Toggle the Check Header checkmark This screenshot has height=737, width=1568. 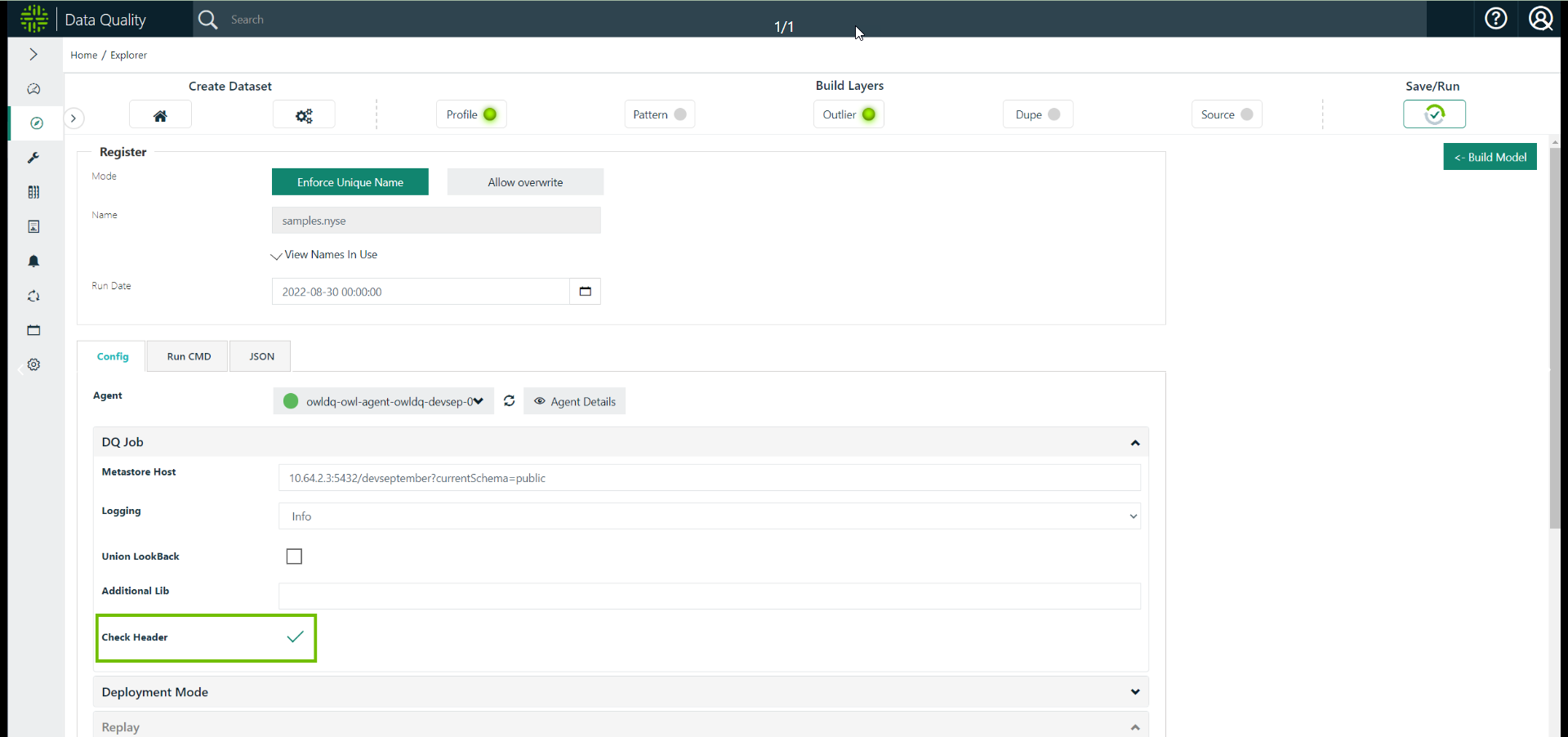[x=295, y=637]
